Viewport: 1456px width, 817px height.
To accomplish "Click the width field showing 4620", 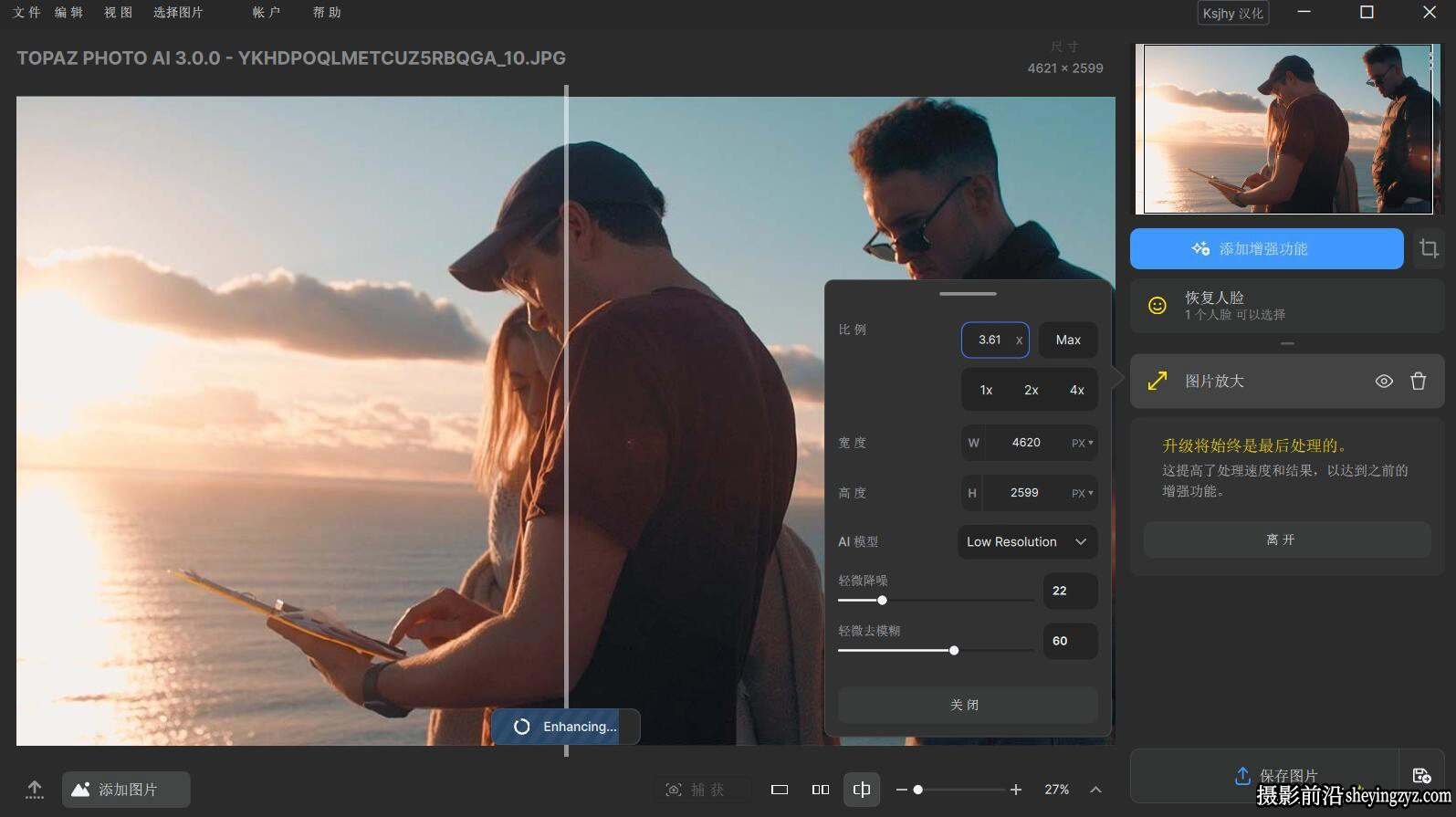I will [1026, 443].
